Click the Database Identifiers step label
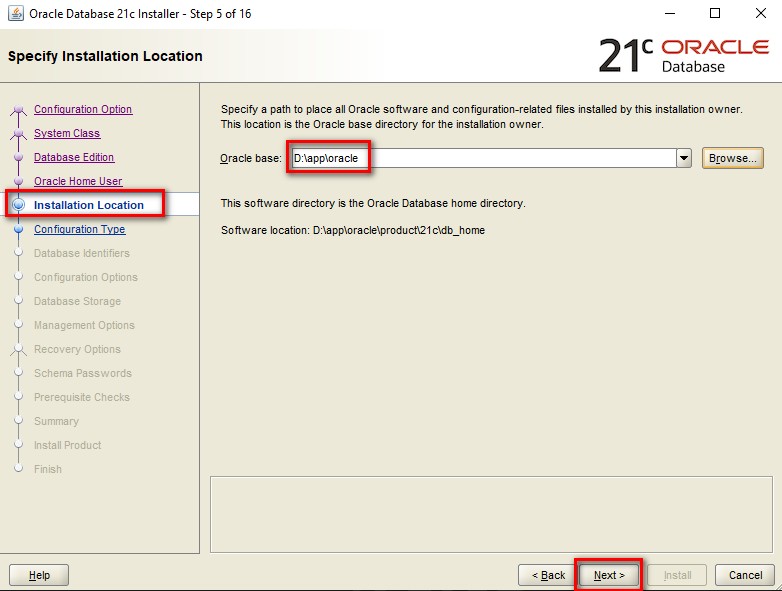Image resolution: width=782 pixels, height=591 pixels. coord(81,253)
